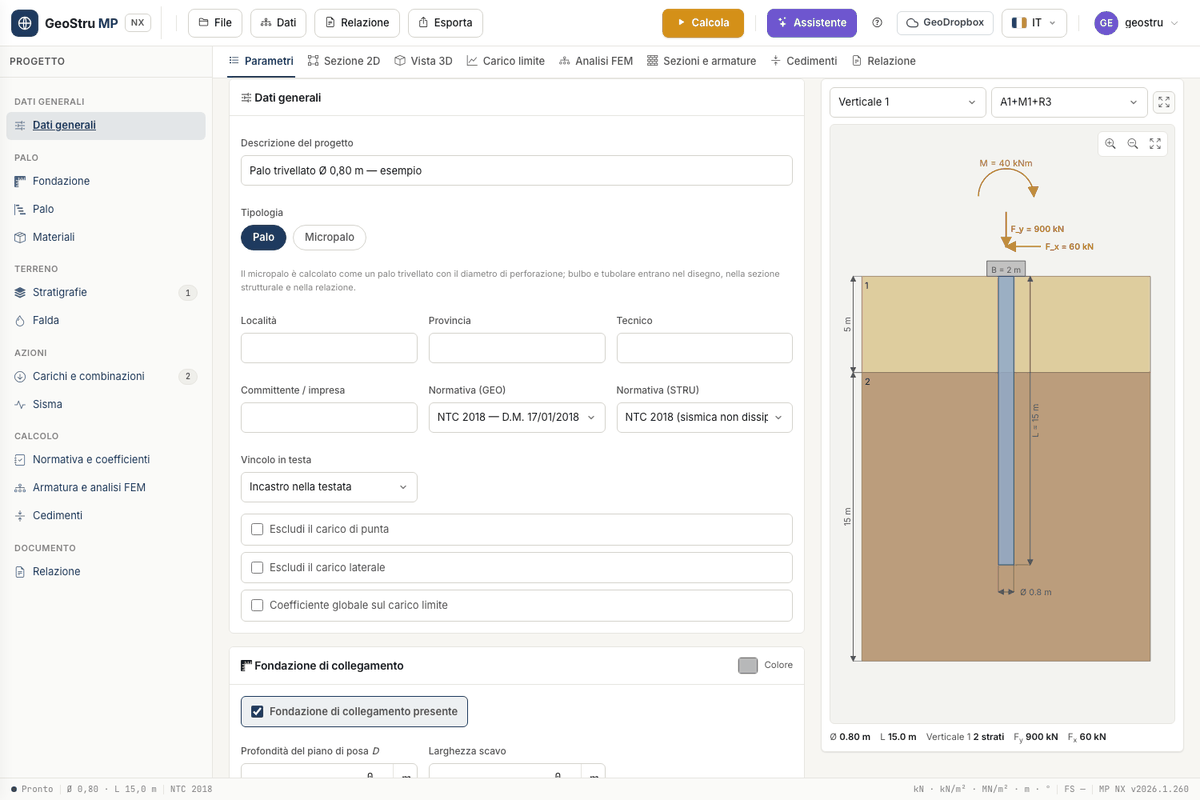Screen dimensions: 1200x800
Task: Open the Vincolo in testa dropdown
Action: [x=329, y=487]
